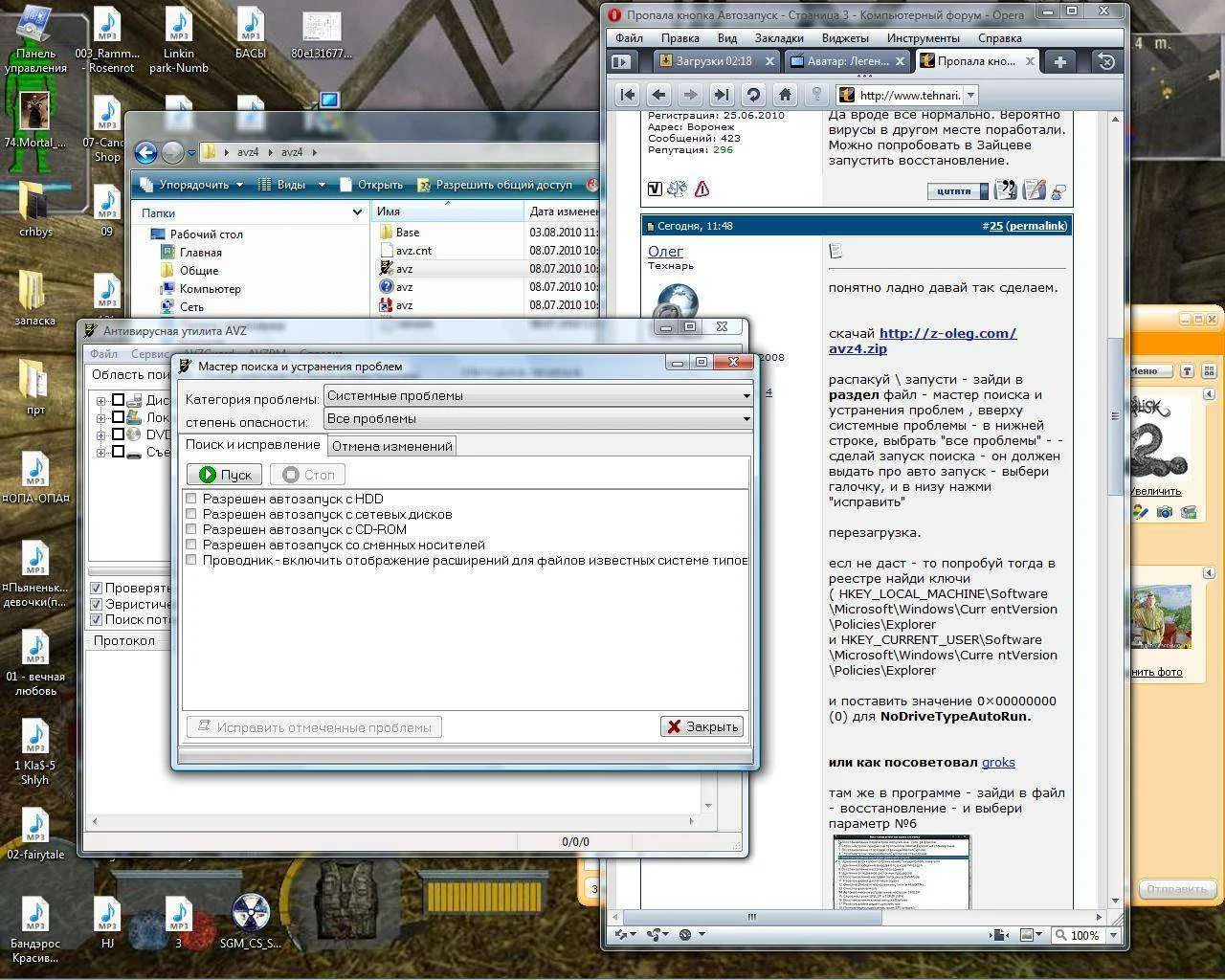The image size is (1225, 980).
Task: Check 'Разрешен автозапуск с HDD' box
Action: [x=191, y=499]
